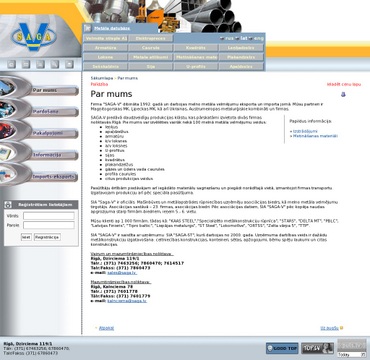Click the Reģistrācija button
The height and width of the screenshot is (360, 370).
[47, 237]
